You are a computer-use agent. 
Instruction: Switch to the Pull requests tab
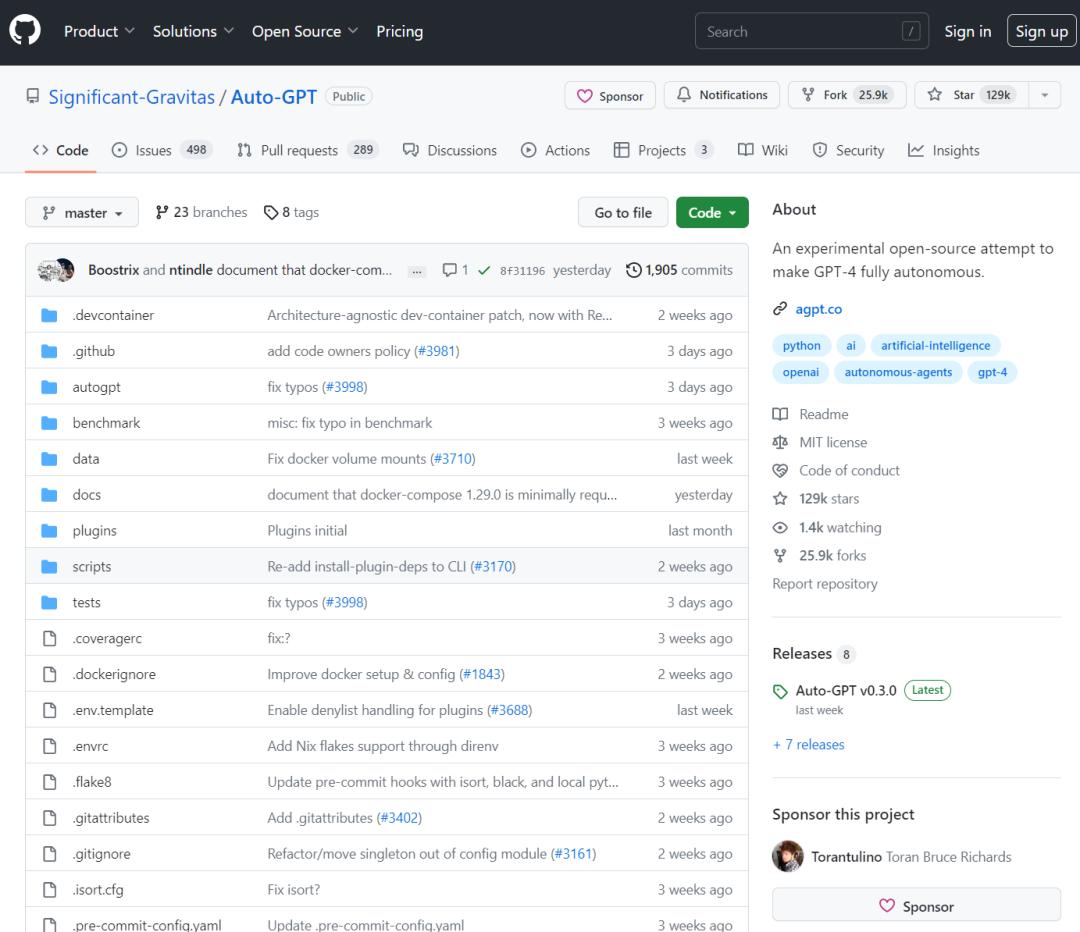306,150
